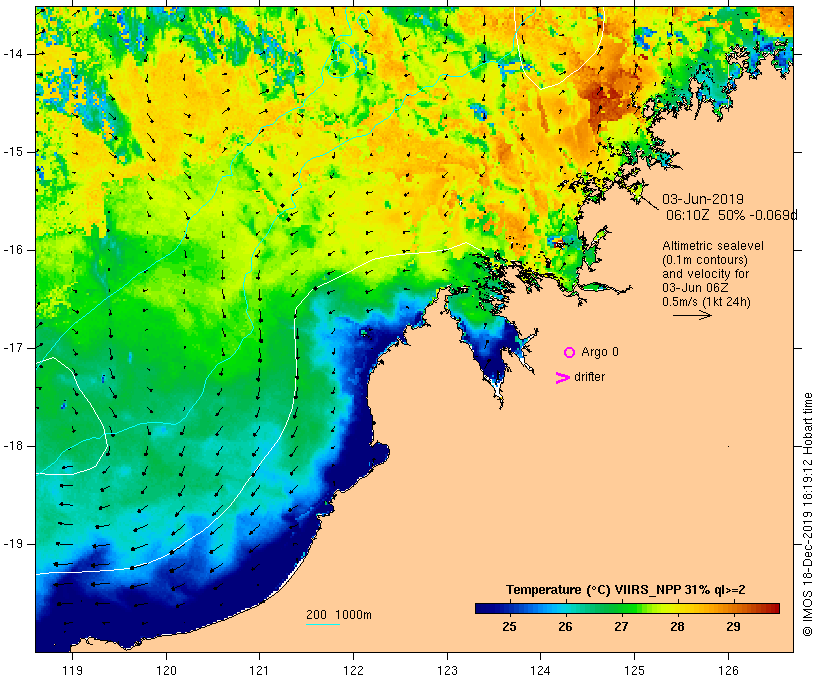Click the -14 latitude axis label
The image size is (820, 680).
[13, 54]
